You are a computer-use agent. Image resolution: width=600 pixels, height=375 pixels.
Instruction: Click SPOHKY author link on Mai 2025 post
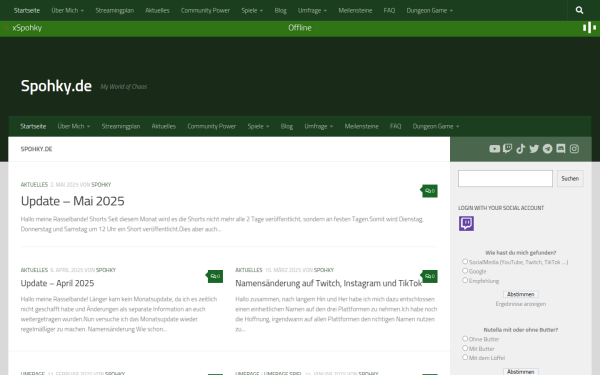101,184
